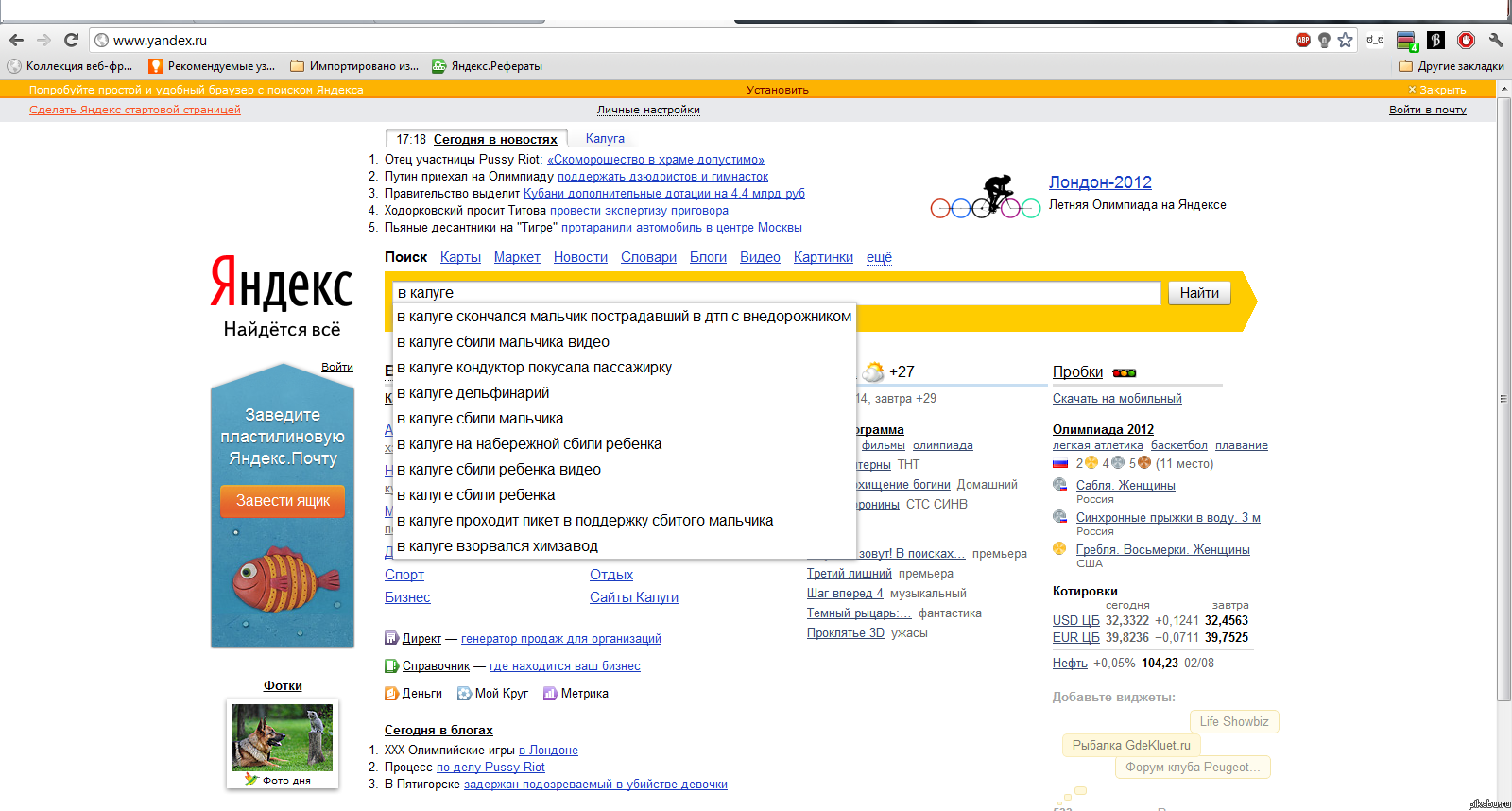Add the Life Showbiz widget
The width and height of the screenshot is (1512, 811).
pos(1234,721)
